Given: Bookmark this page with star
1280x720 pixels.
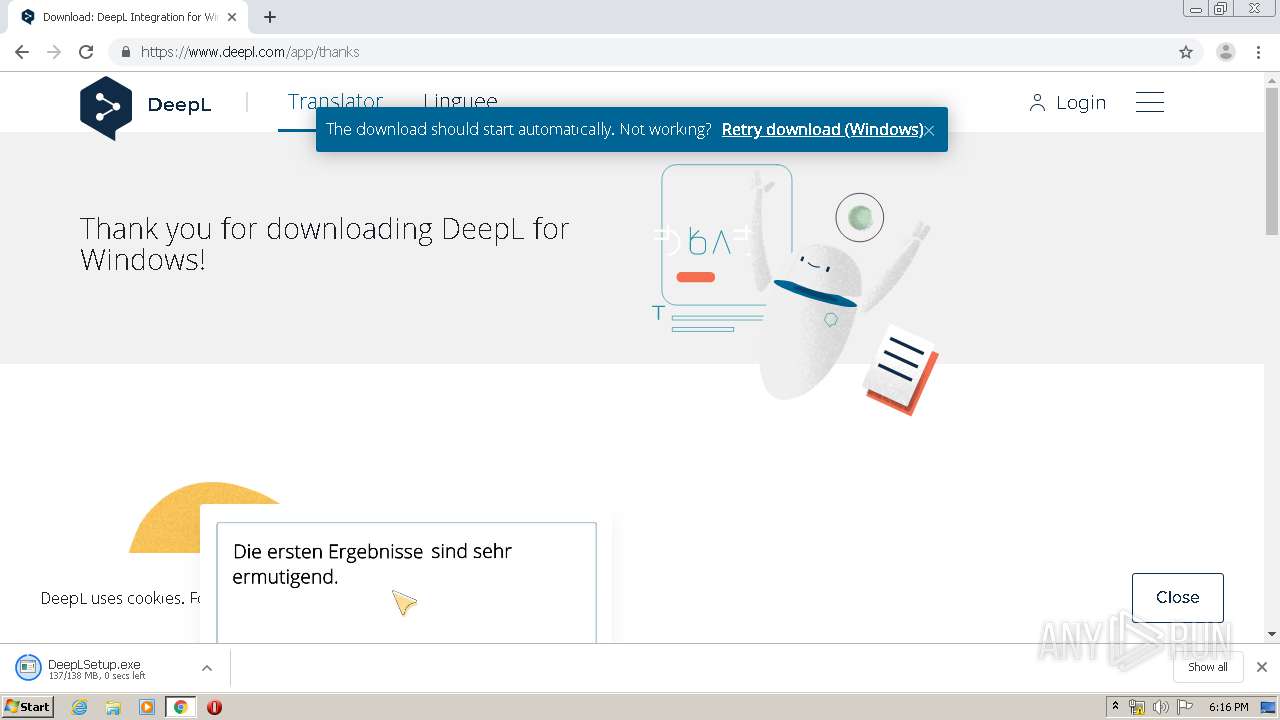Looking at the screenshot, I should point(1186,52).
